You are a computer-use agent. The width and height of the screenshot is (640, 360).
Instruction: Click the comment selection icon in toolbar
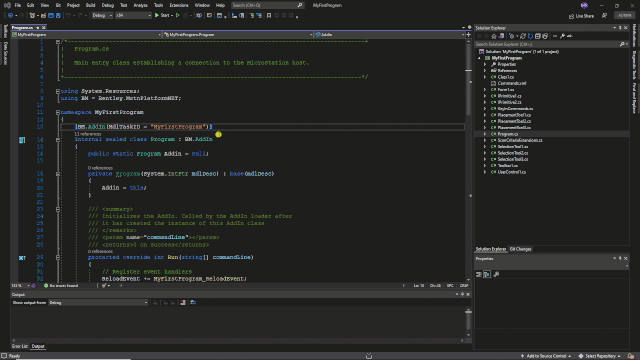[251, 16]
